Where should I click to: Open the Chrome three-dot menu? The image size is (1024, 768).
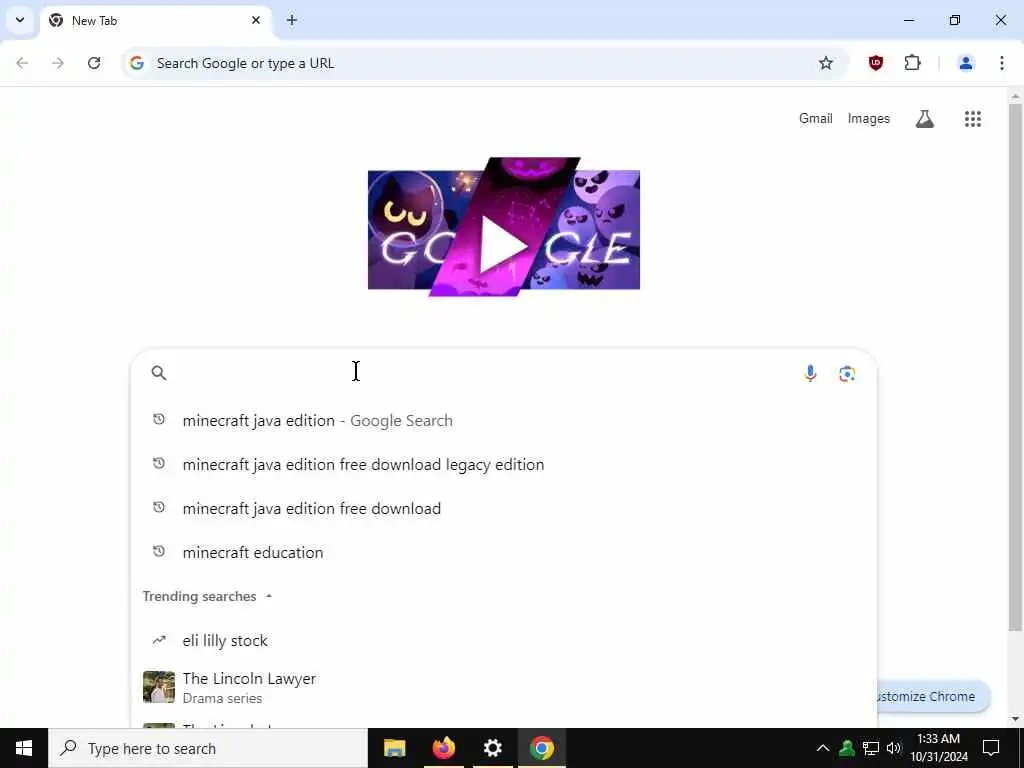[1002, 63]
